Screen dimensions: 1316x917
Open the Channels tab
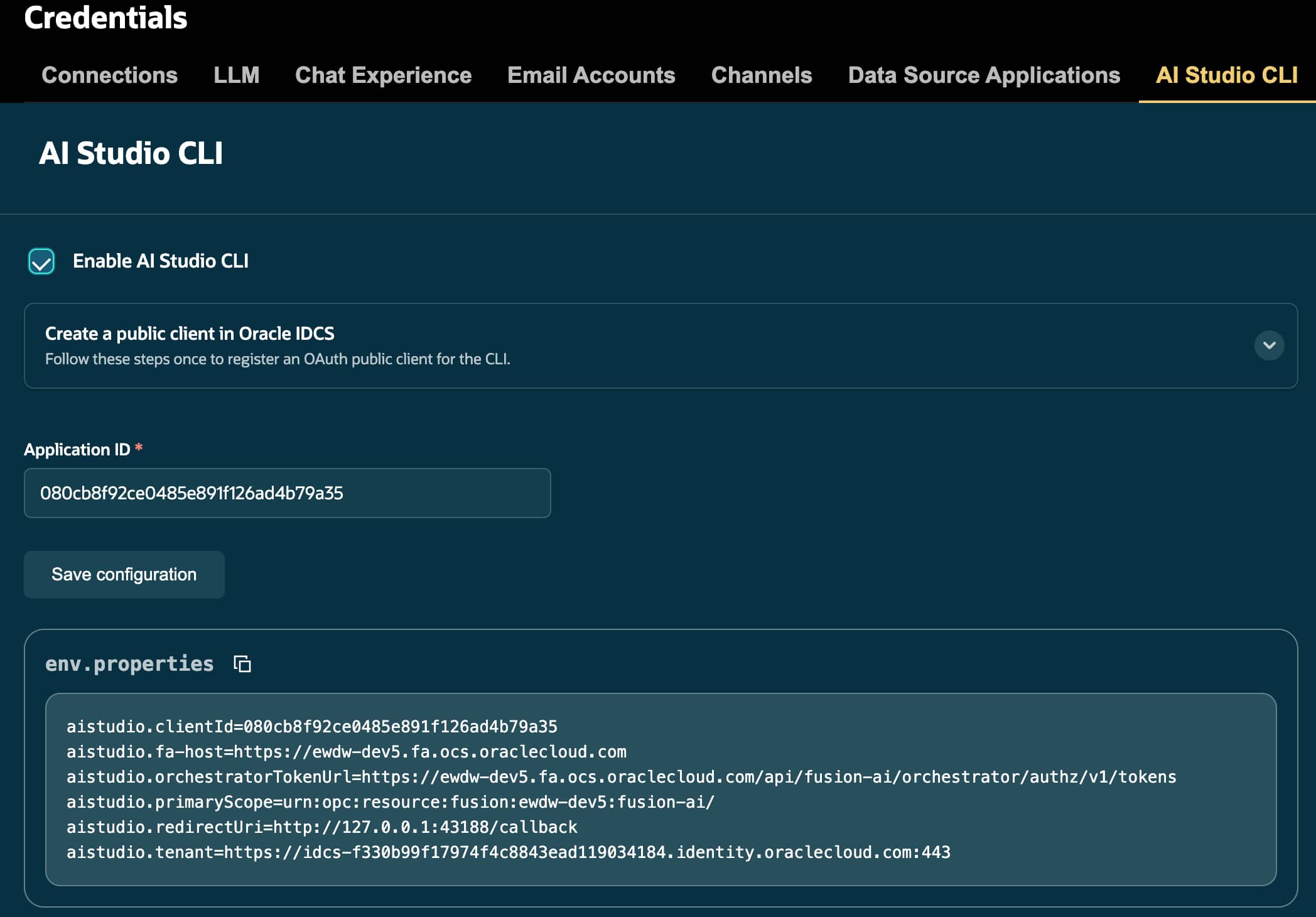pos(762,75)
